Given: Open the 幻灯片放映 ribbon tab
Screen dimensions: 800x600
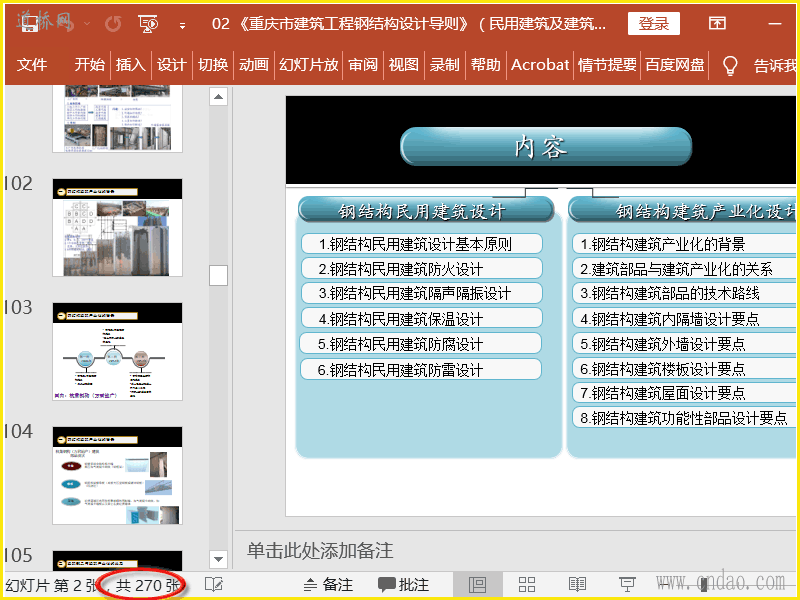Looking at the screenshot, I should (309, 65).
